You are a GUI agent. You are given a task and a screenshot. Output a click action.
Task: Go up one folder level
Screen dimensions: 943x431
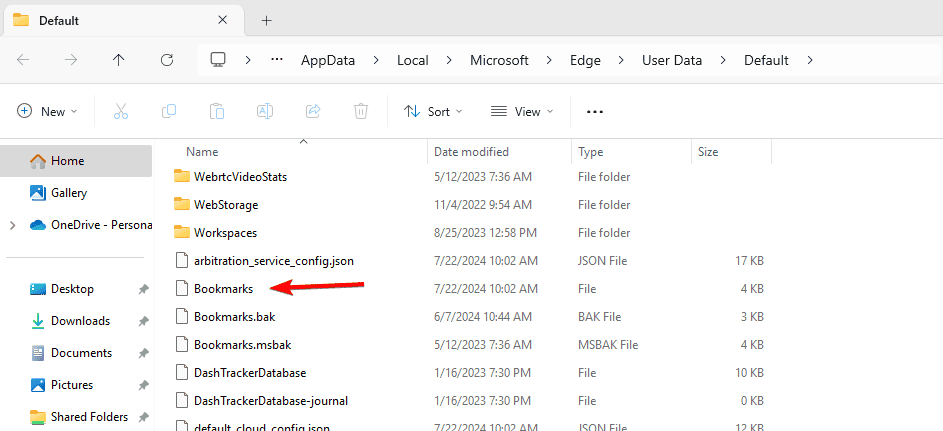coord(119,60)
